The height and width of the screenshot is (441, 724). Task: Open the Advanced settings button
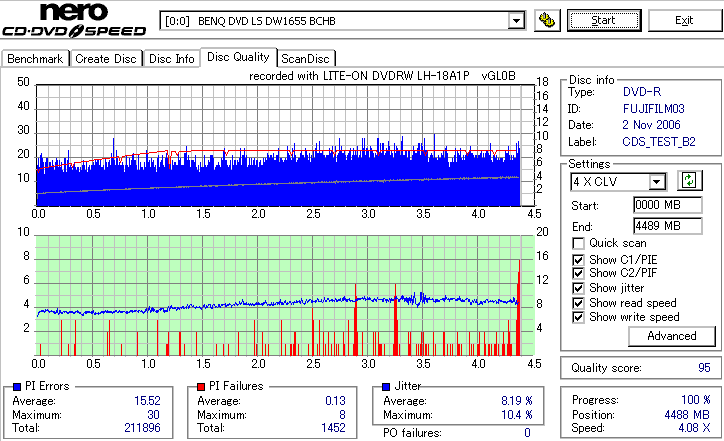(672, 336)
